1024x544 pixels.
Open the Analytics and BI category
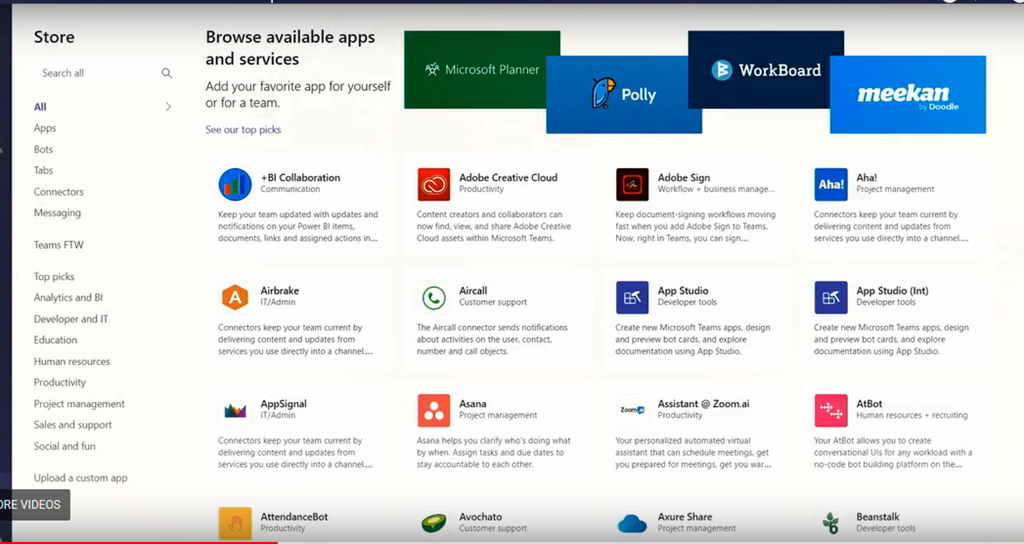68,298
